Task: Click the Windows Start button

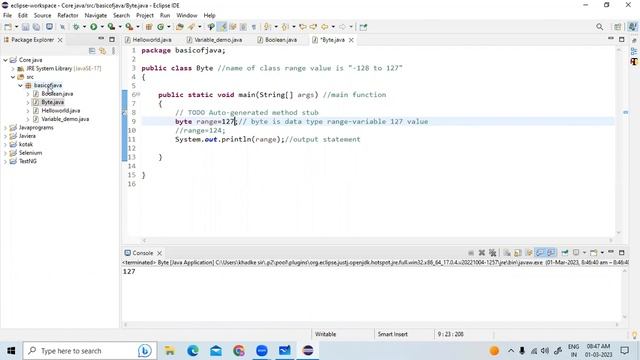Action: click(11, 351)
